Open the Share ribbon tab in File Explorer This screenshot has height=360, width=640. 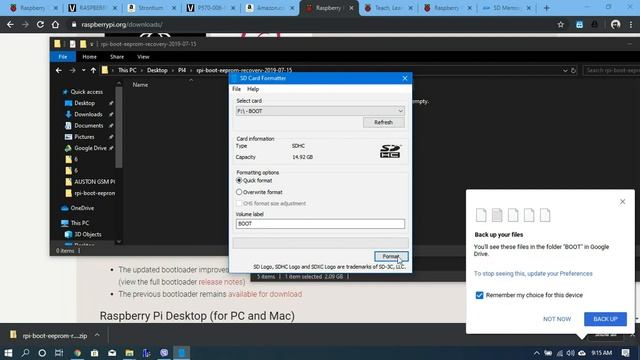tap(117, 57)
